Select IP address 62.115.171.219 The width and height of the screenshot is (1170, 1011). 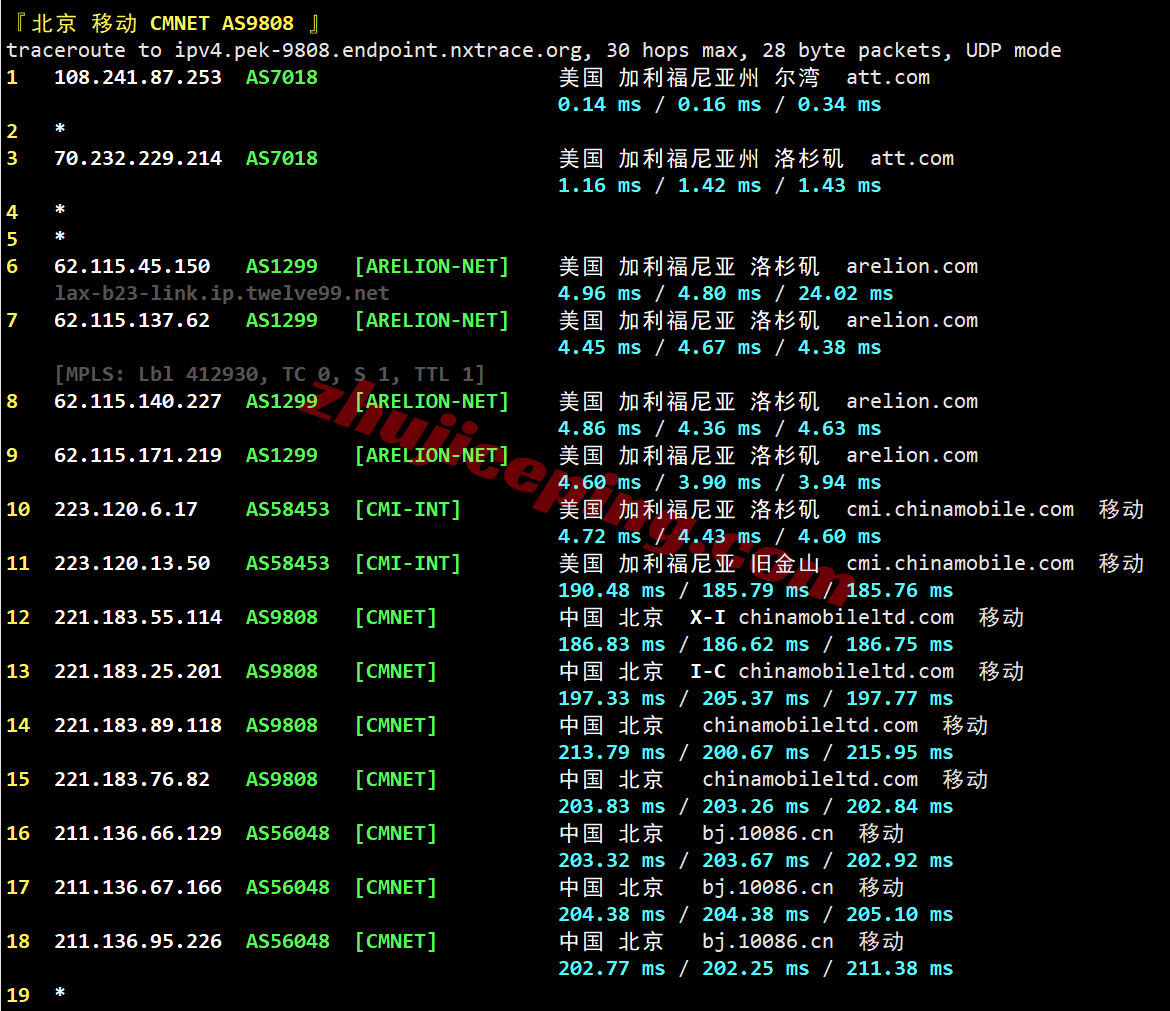138,455
